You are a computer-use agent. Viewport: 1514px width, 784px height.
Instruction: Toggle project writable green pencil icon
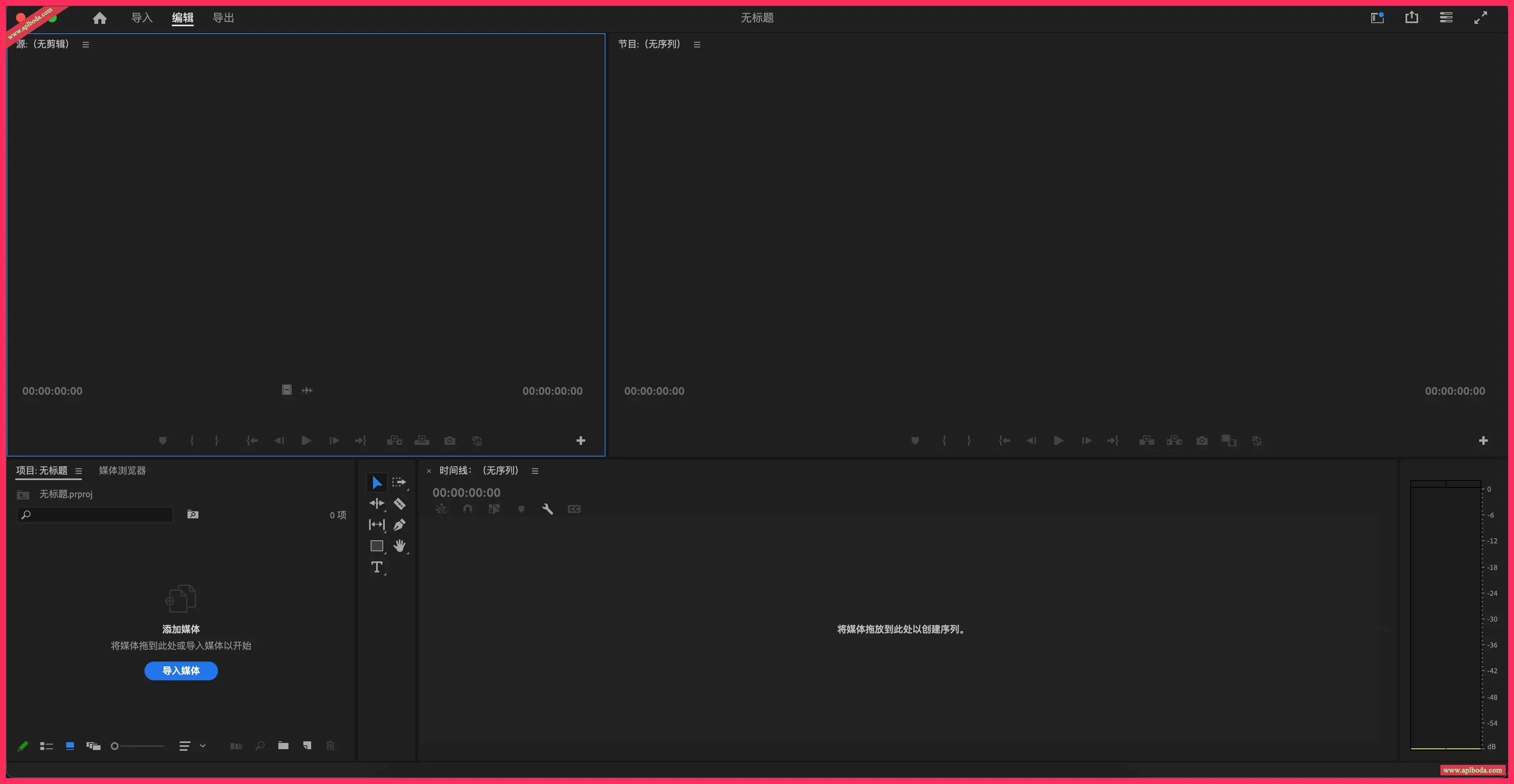[23, 746]
